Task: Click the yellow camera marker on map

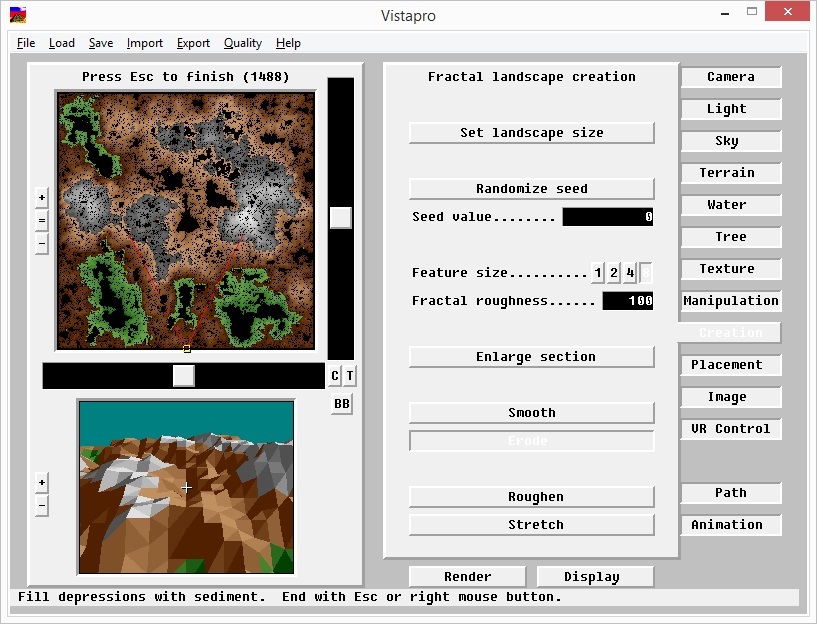Action: 187,349
